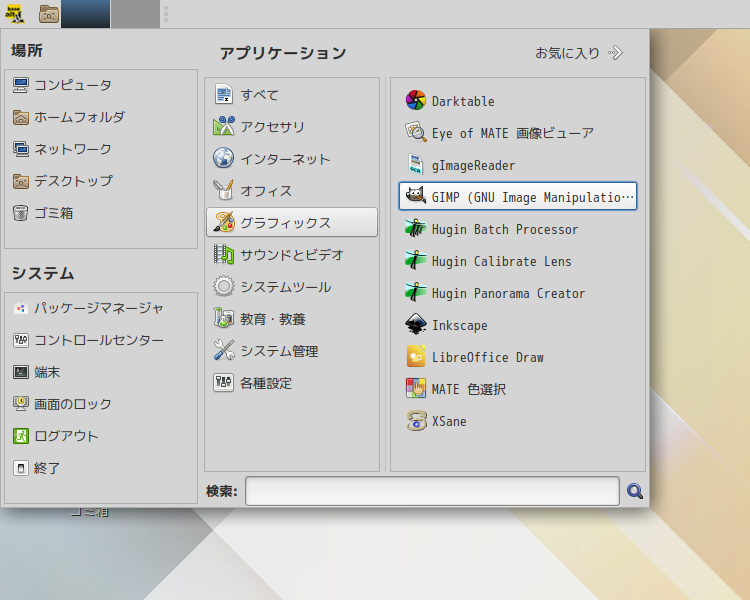Screen dimensions: 750x600
Task: Click the 各種設定 sliders icon
Action: coord(223,383)
